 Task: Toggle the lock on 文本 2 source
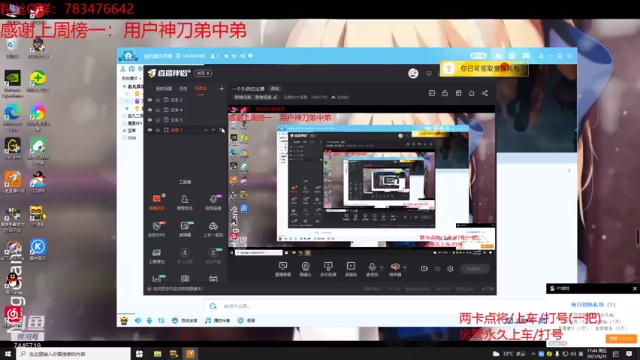[x=158, y=100]
